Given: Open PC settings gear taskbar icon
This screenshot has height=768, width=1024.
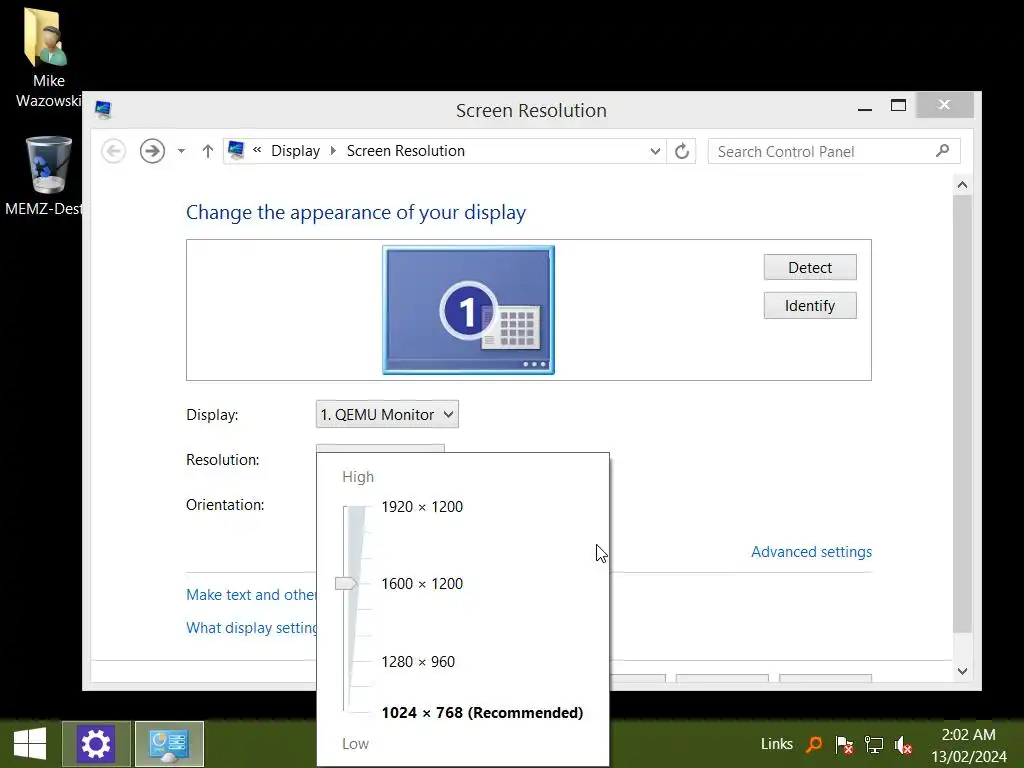Looking at the screenshot, I should click(x=96, y=744).
